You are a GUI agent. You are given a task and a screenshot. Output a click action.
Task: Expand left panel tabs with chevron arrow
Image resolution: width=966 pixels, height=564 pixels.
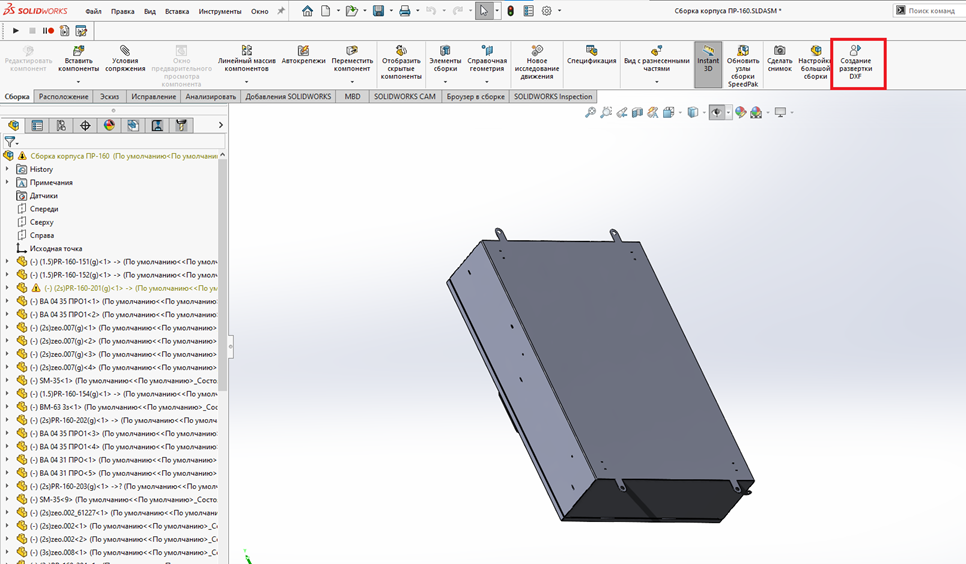221,125
